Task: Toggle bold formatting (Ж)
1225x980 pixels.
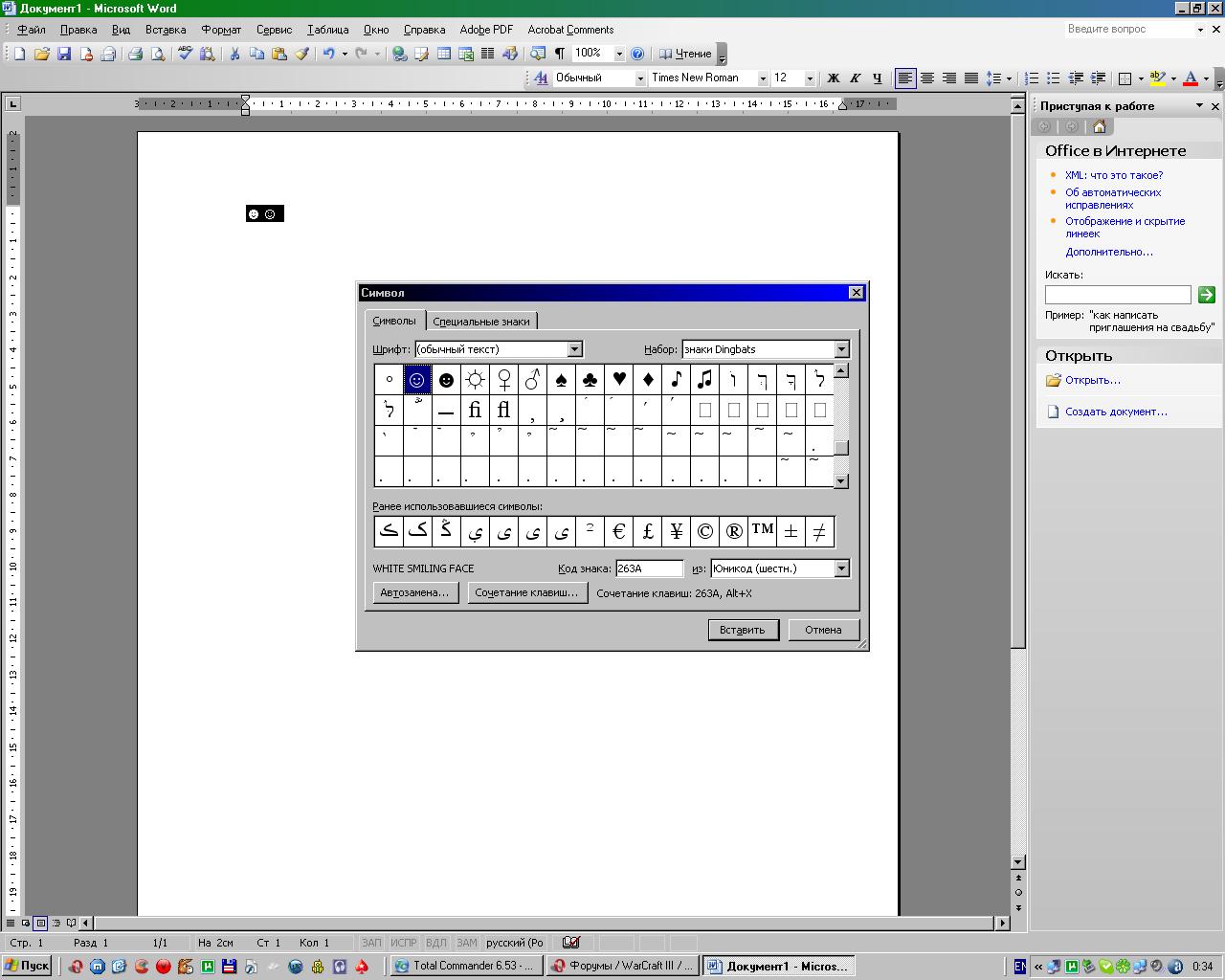Action: click(833, 78)
